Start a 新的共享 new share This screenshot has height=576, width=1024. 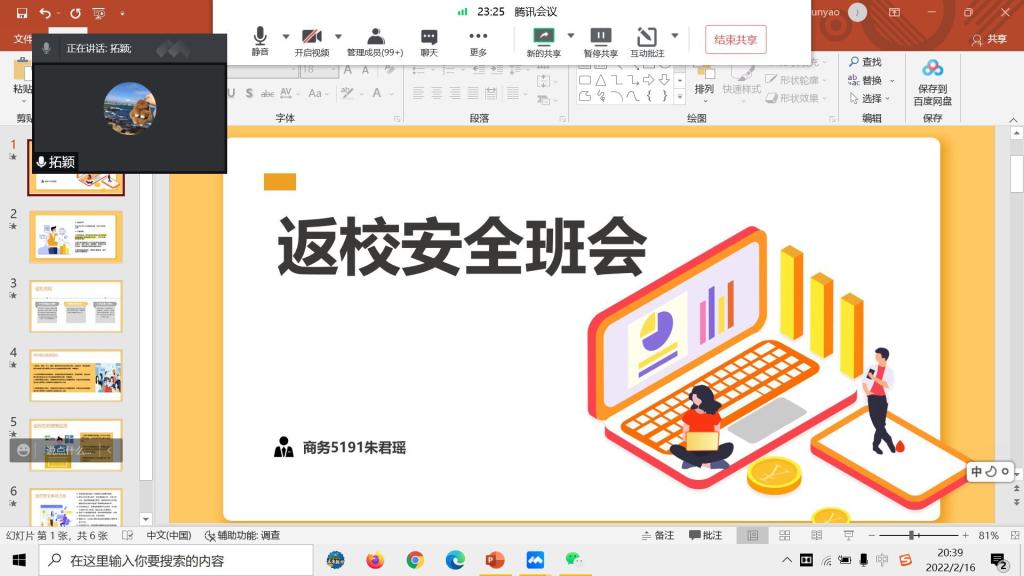click(x=544, y=40)
